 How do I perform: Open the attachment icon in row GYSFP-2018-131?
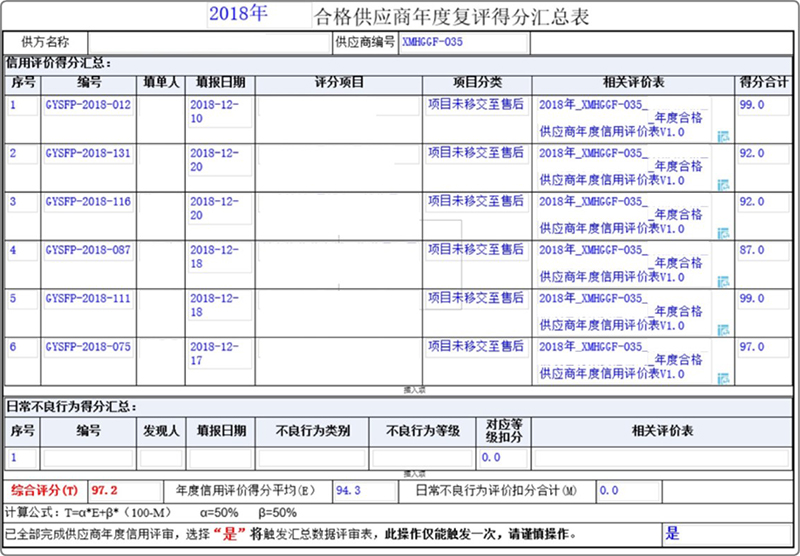tap(723, 185)
